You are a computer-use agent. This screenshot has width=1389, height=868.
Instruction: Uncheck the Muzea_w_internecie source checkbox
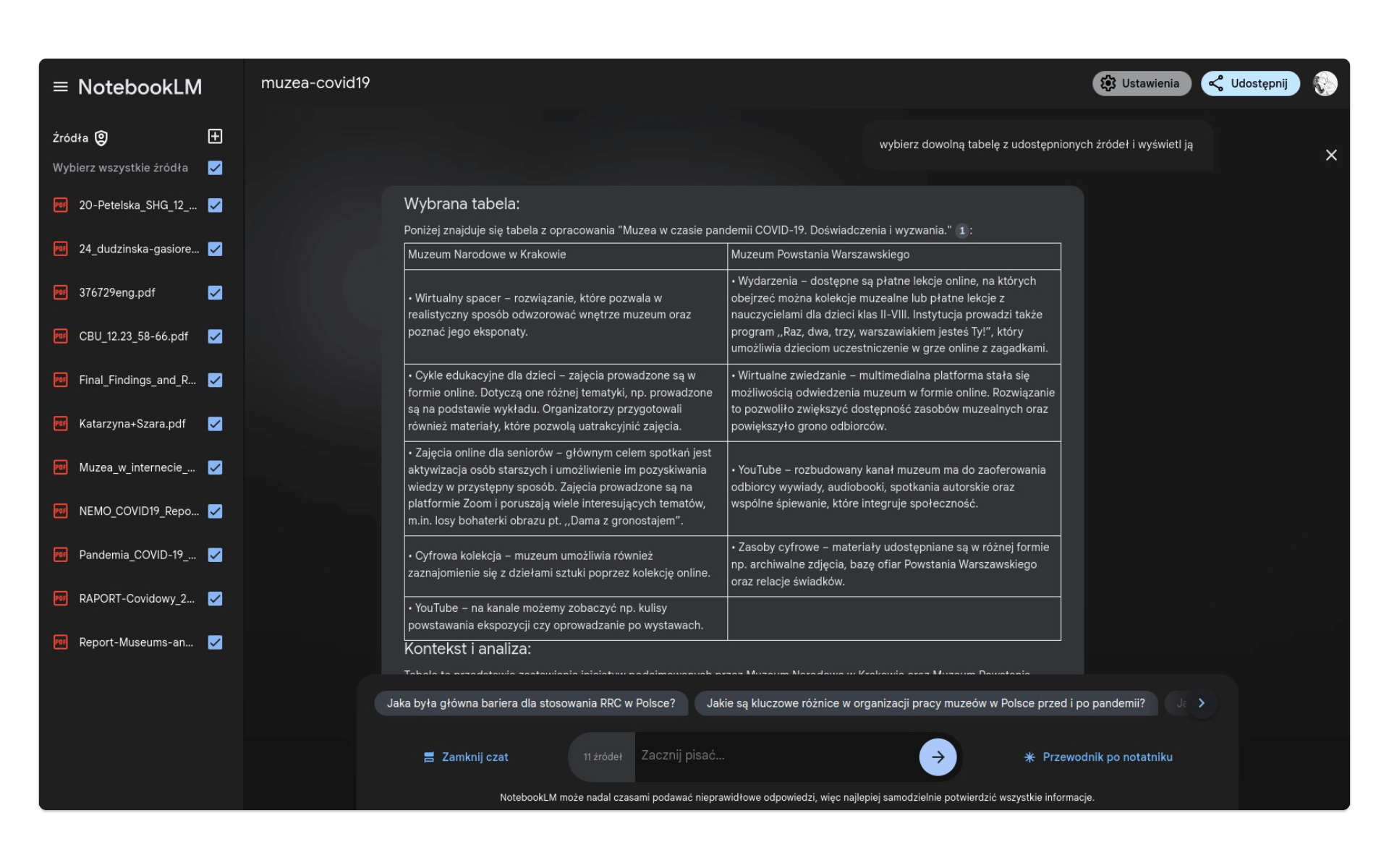click(215, 467)
